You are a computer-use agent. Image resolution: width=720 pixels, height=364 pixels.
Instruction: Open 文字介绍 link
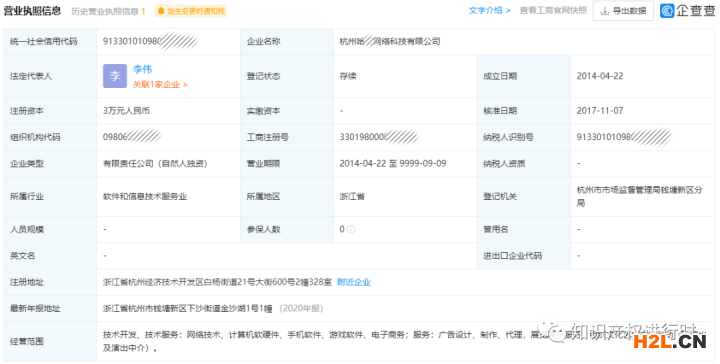tap(489, 11)
